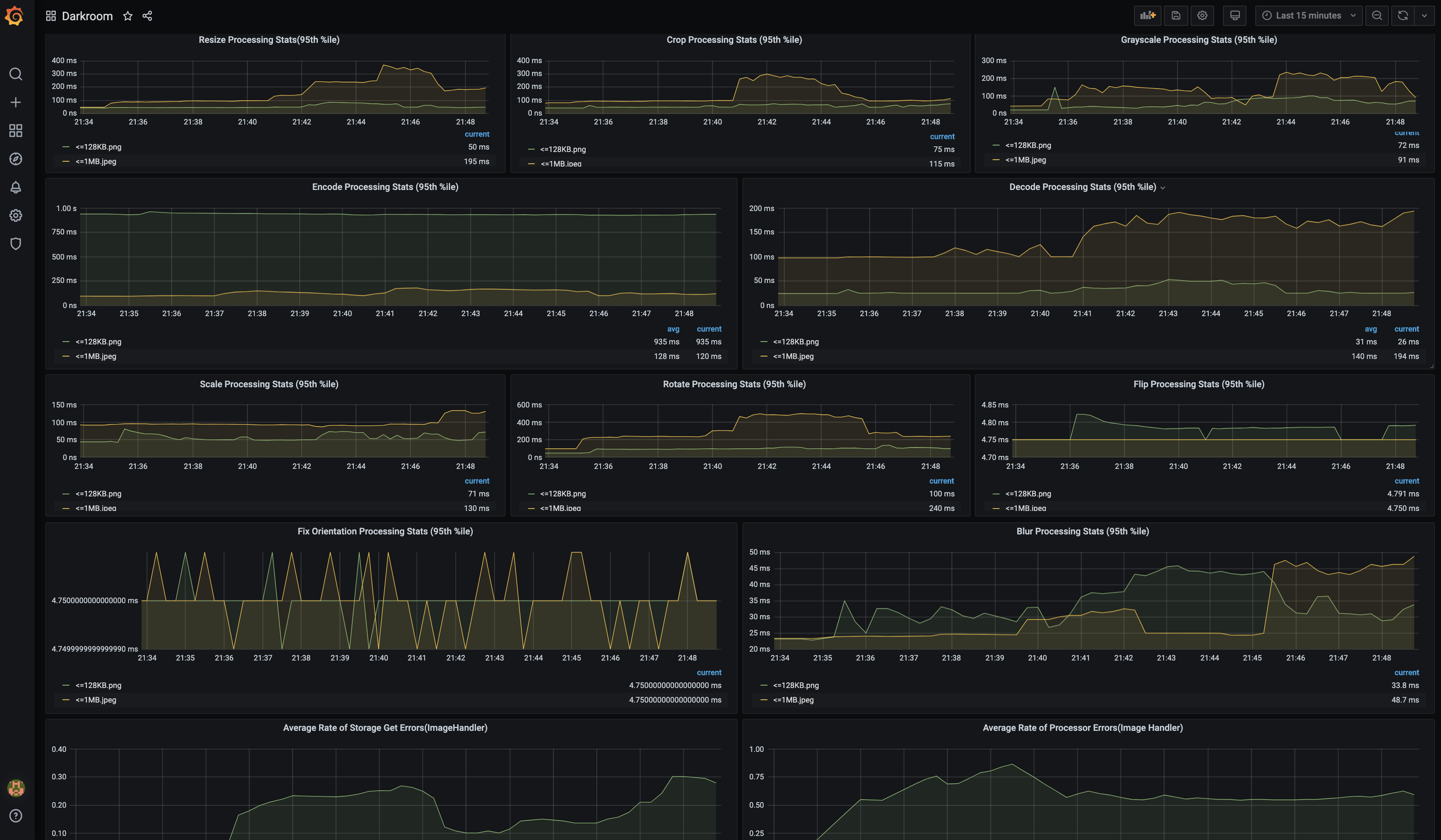Click the share dashboard icon
This screenshot has height=840, width=1441.
[x=147, y=16]
